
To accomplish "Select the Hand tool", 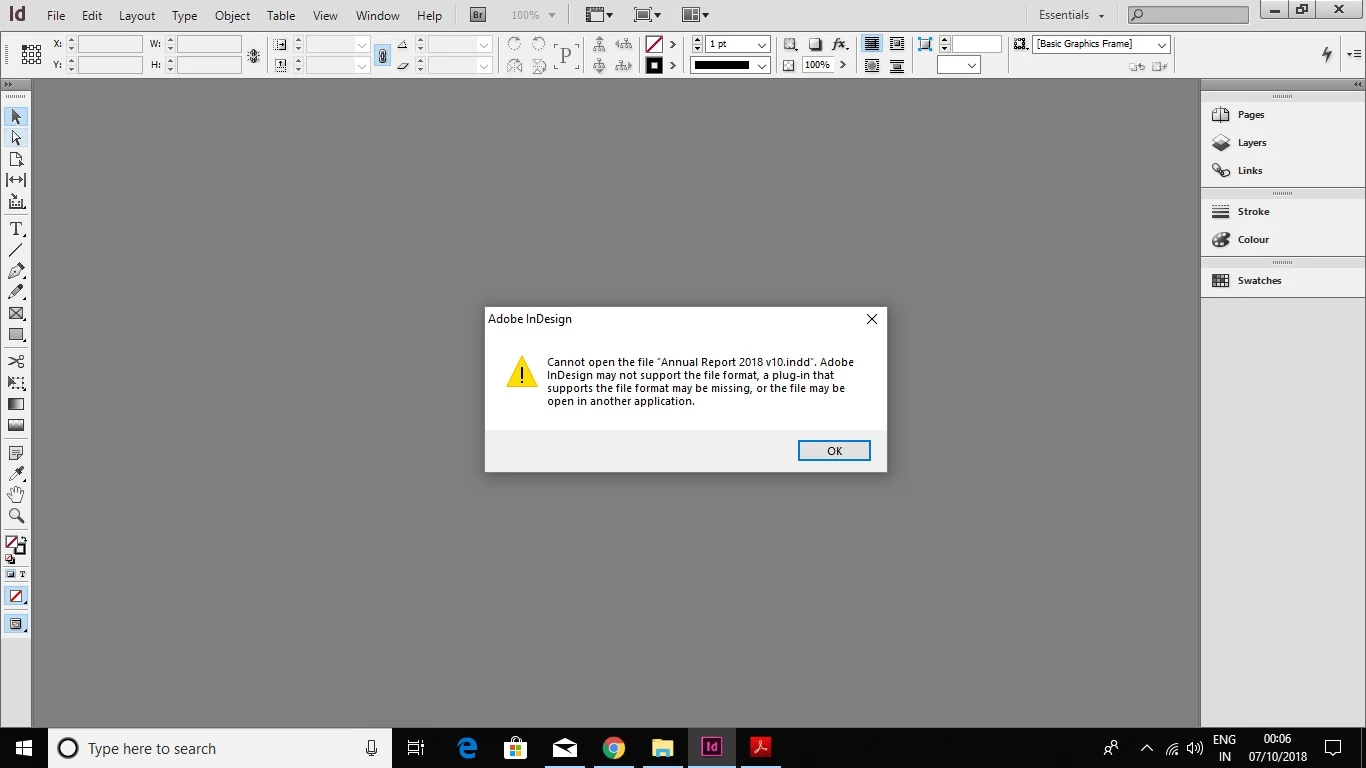I will pyautogui.click(x=16, y=495).
